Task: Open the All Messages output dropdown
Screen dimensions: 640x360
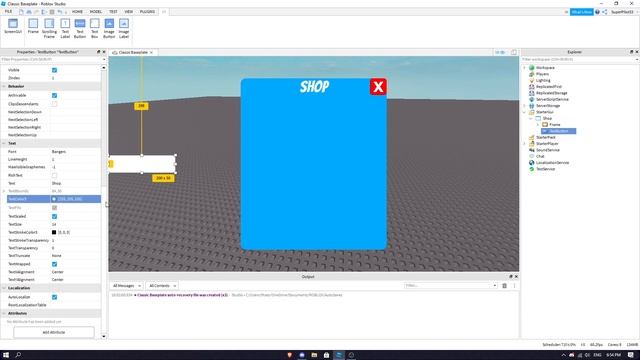Action: pyautogui.click(x=127, y=286)
